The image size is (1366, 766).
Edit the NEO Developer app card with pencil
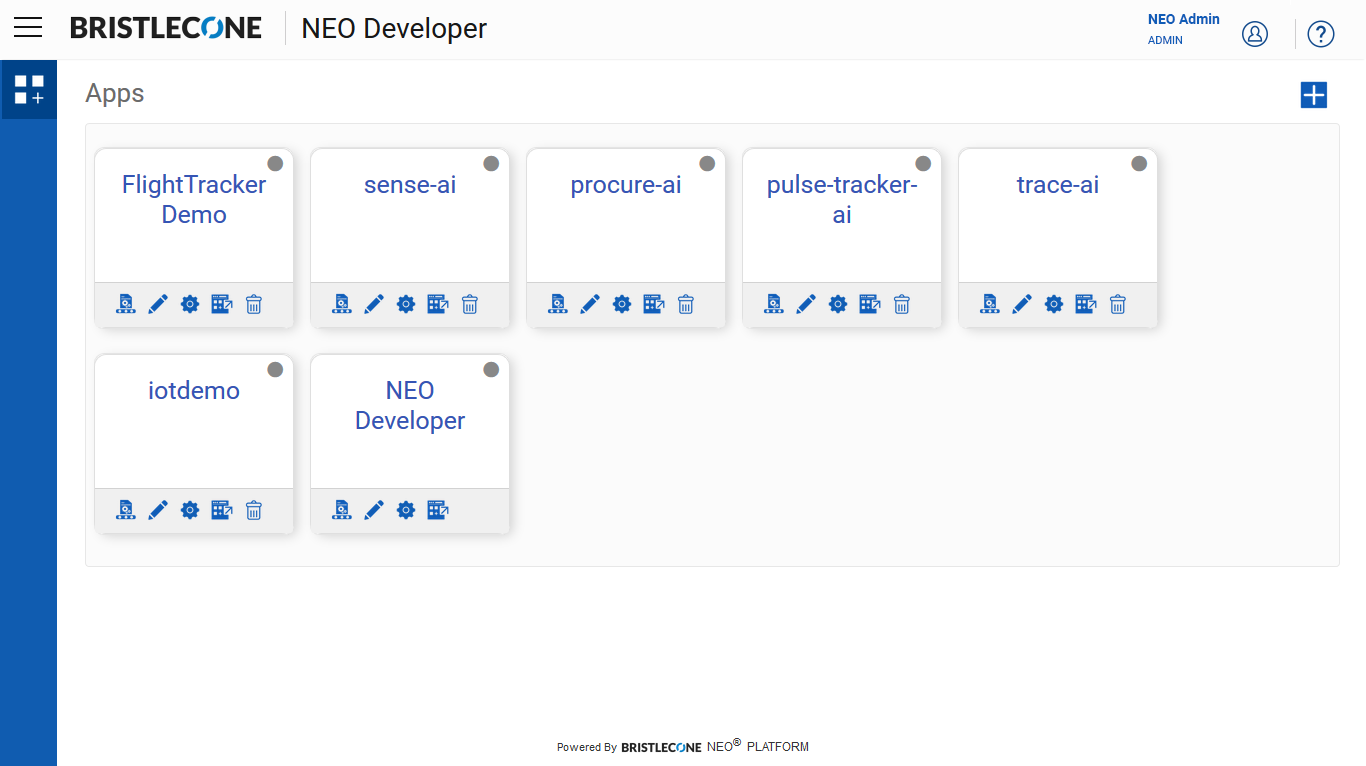click(x=374, y=510)
